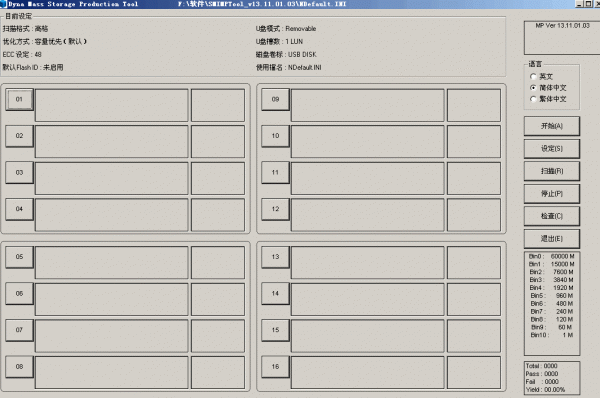Click the 'Bin1 : 15000 M' entry

pyautogui.click(x=551, y=264)
